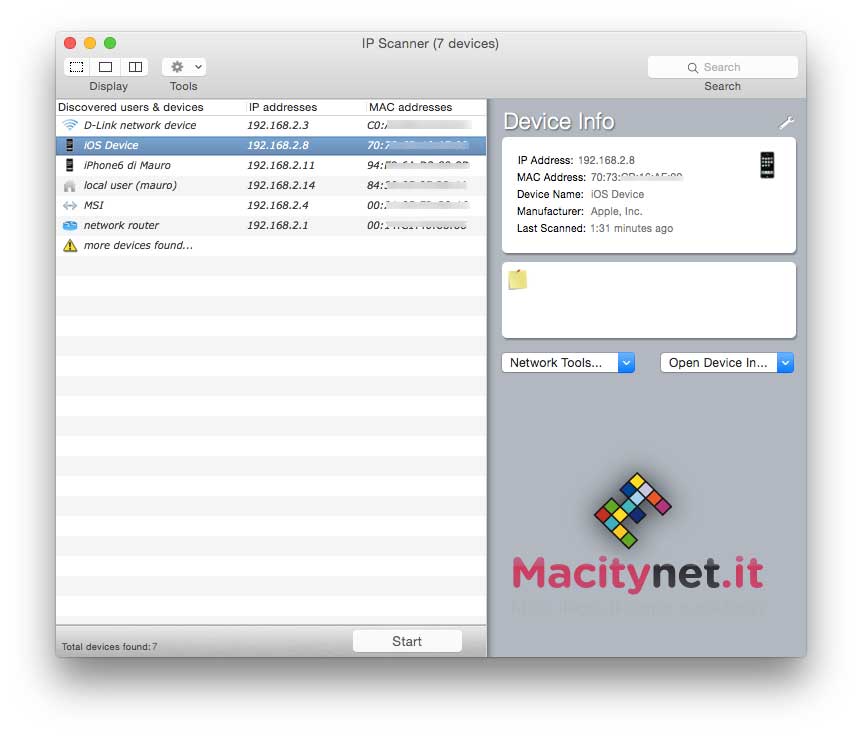The width and height of the screenshot is (862, 737).
Task: Click IP Address value in Device Info
Action: point(606,160)
